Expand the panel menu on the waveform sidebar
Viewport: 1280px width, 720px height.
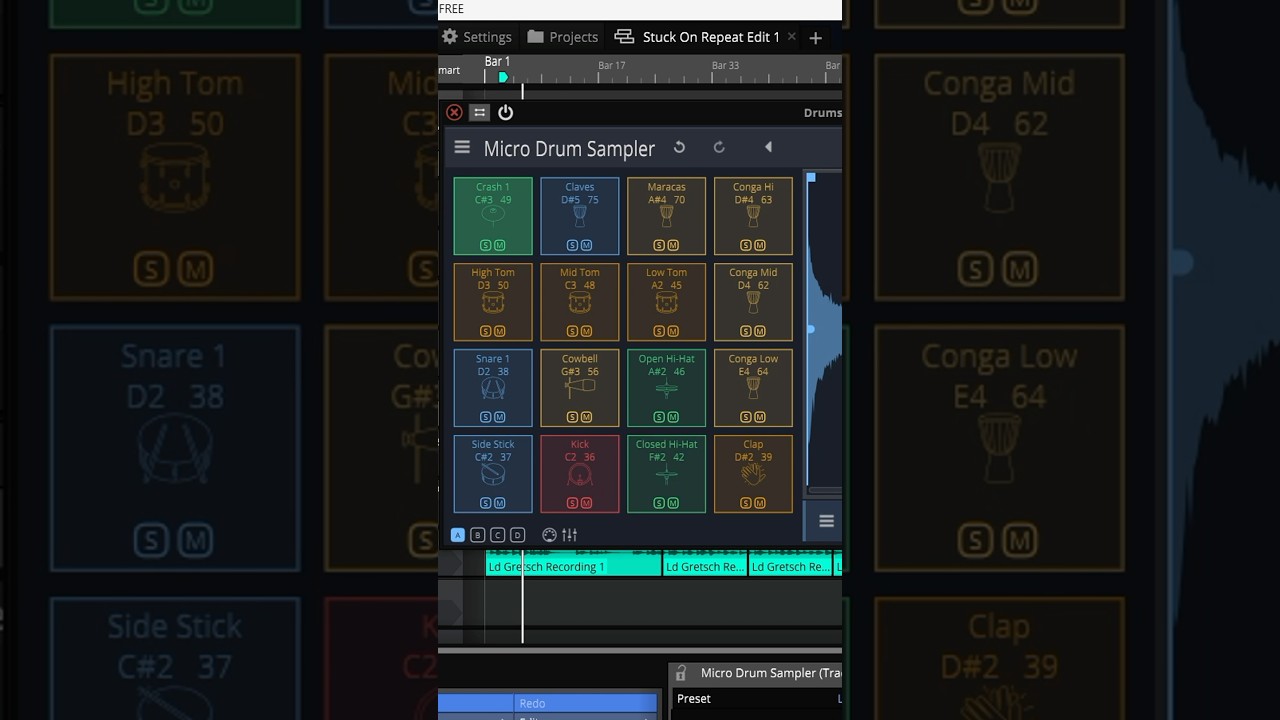point(824,521)
